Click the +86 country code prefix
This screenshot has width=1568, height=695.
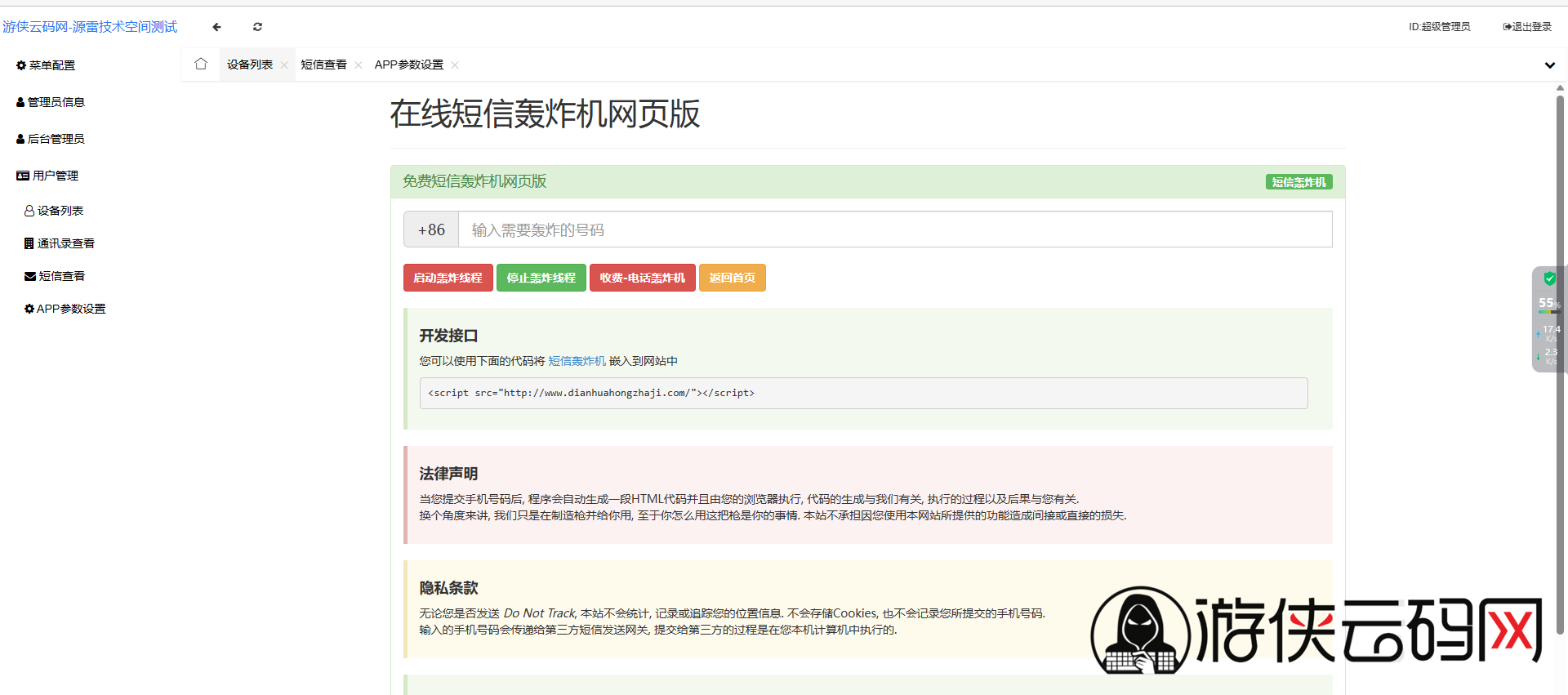click(431, 229)
